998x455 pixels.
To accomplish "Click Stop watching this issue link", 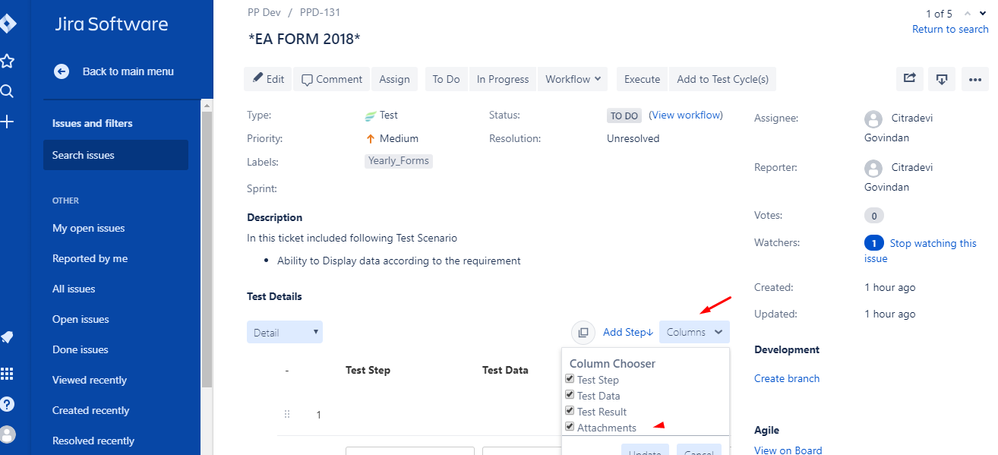I will click(920, 251).
